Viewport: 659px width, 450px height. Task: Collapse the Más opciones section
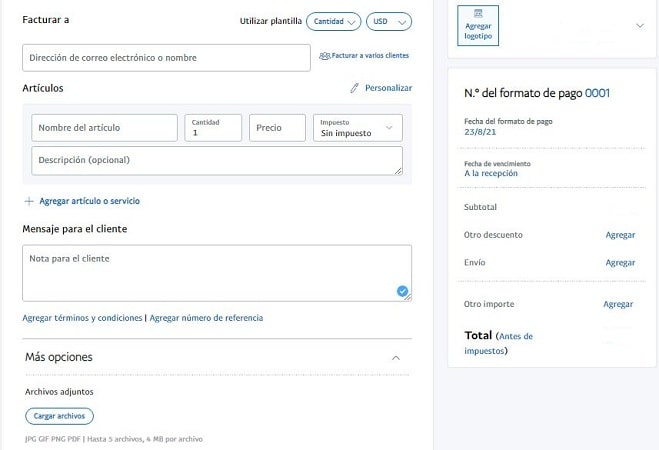click(x=395, y=358)
